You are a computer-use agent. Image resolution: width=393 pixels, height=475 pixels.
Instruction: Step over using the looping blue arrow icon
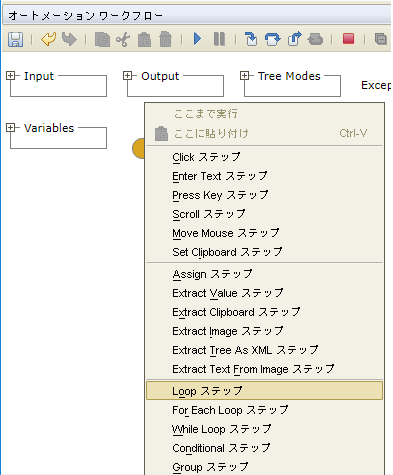[272, 39]
